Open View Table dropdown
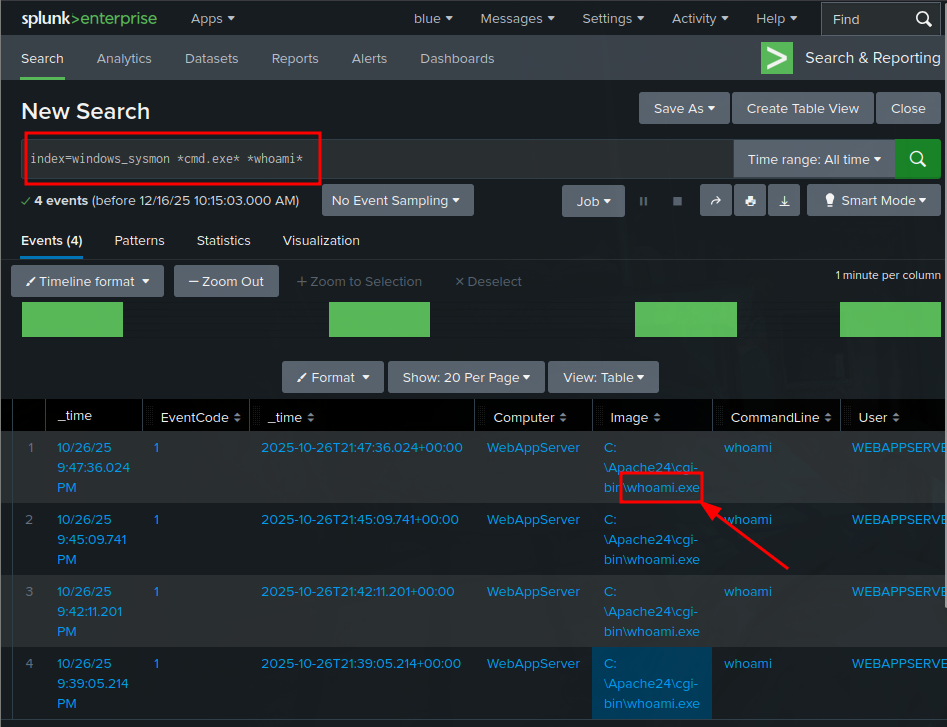This screenshot has height=727, width=947. pos(603,377)
